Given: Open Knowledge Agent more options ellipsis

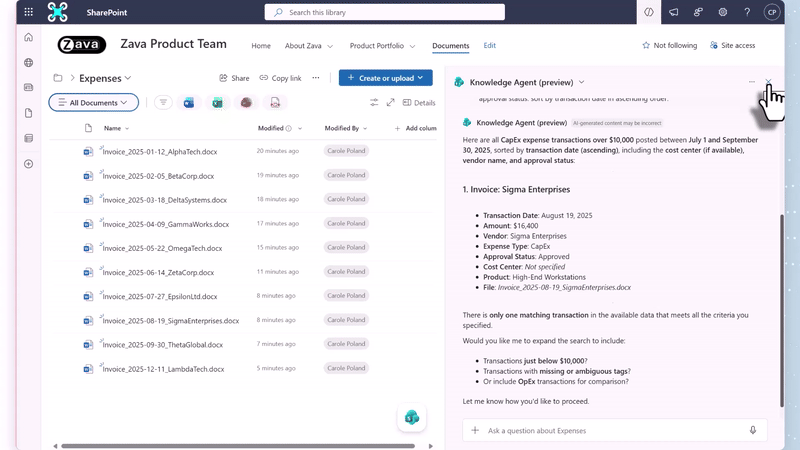Looking at the screenshot, I should [x=752, y=82].
